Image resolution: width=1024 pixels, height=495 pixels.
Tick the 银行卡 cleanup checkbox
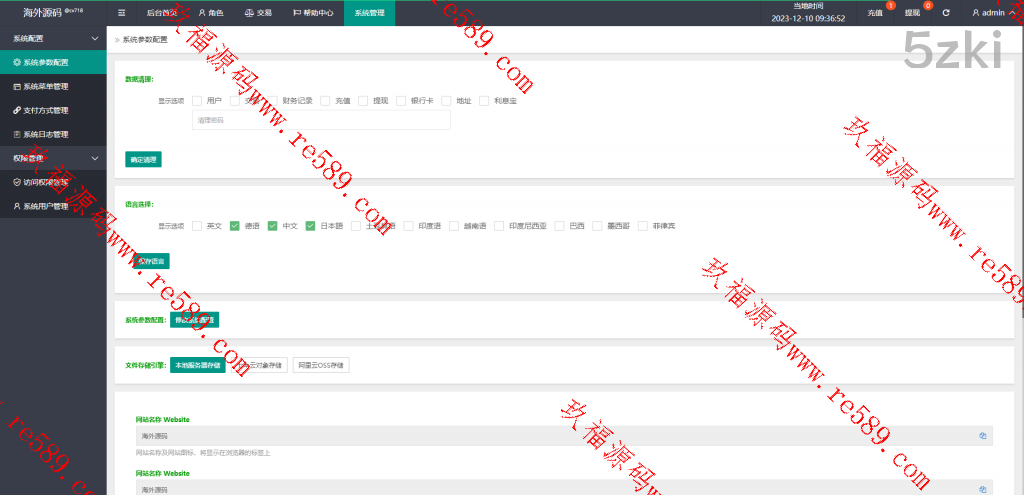[401, 100]
